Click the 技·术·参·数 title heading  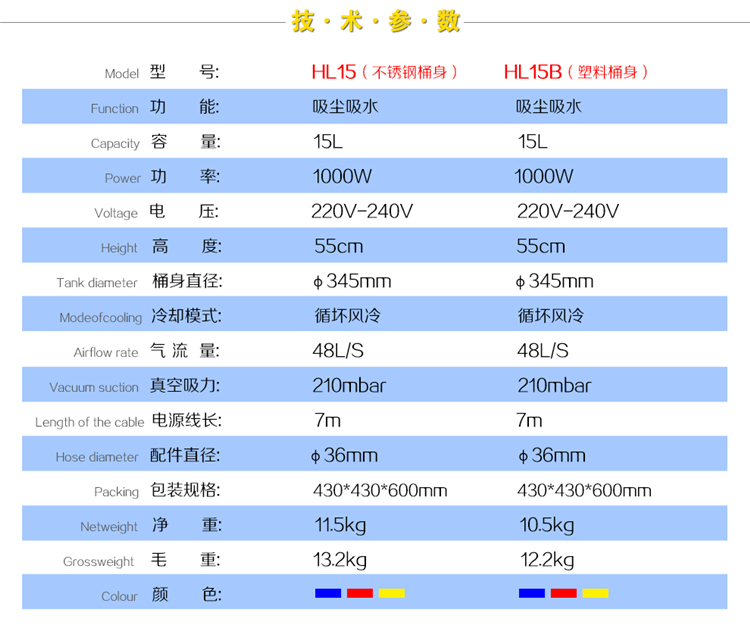pos(375,22)
